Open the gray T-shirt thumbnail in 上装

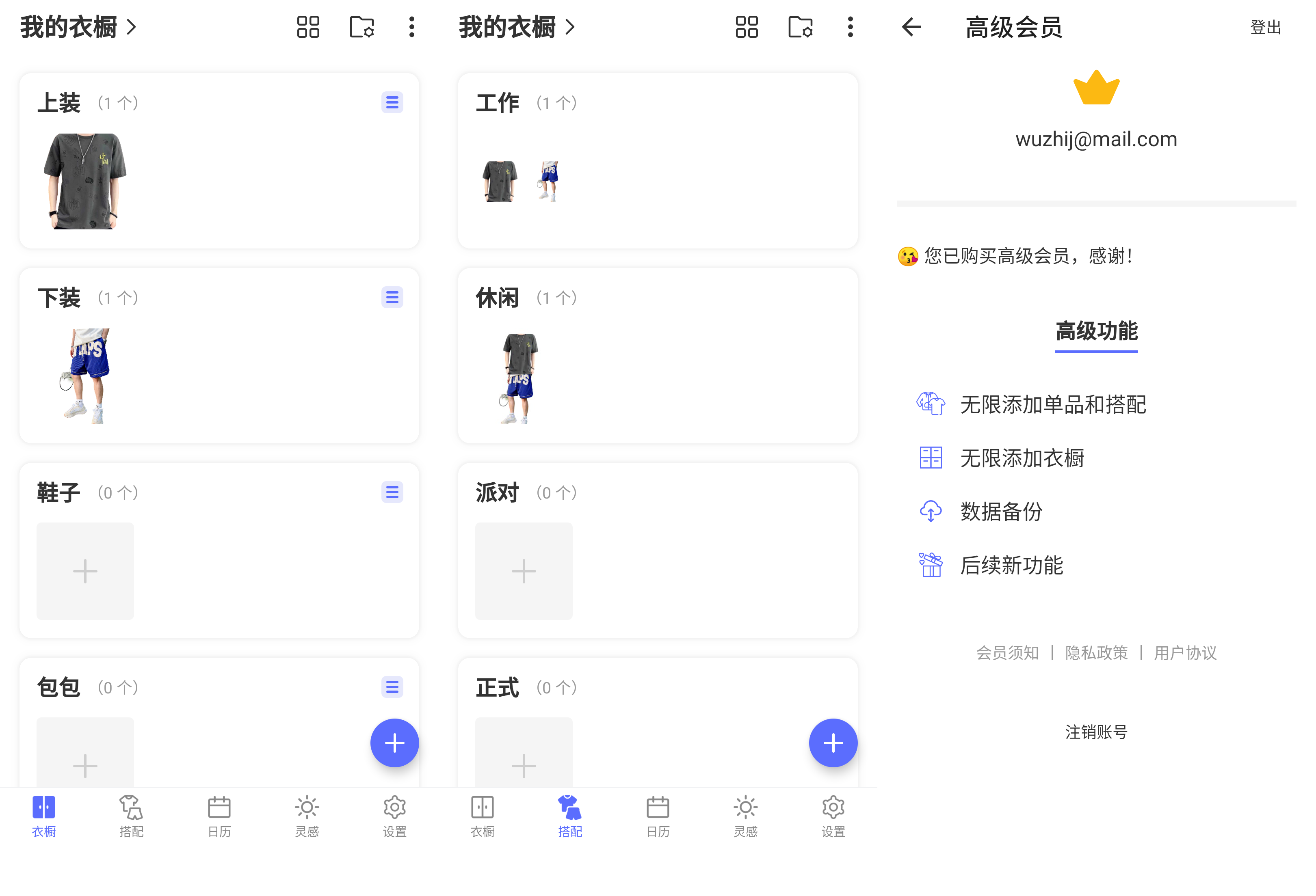pos(86,181)
